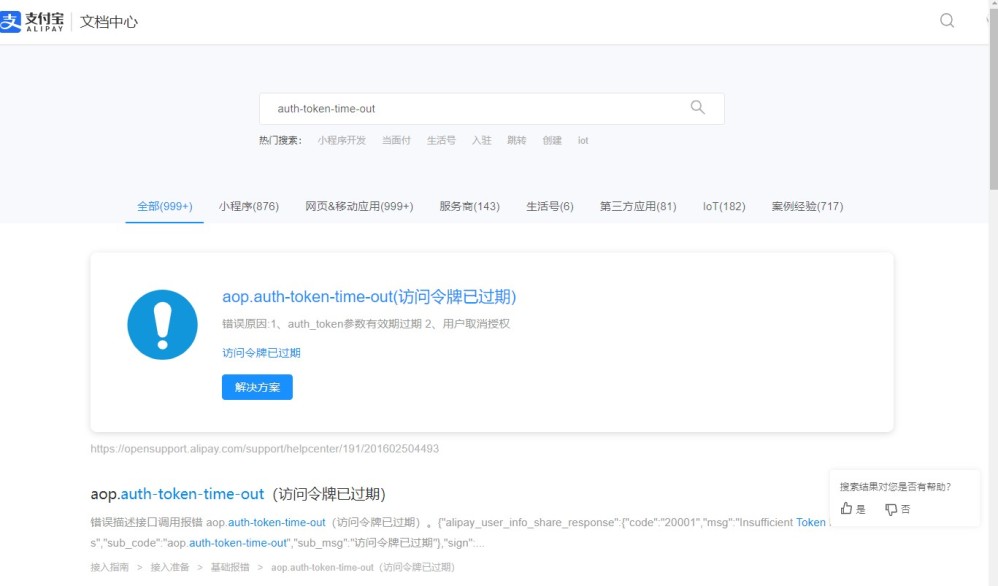Open 文档中心 header title
The height and width of the screenshot is (586, 998).
point(109,22)
